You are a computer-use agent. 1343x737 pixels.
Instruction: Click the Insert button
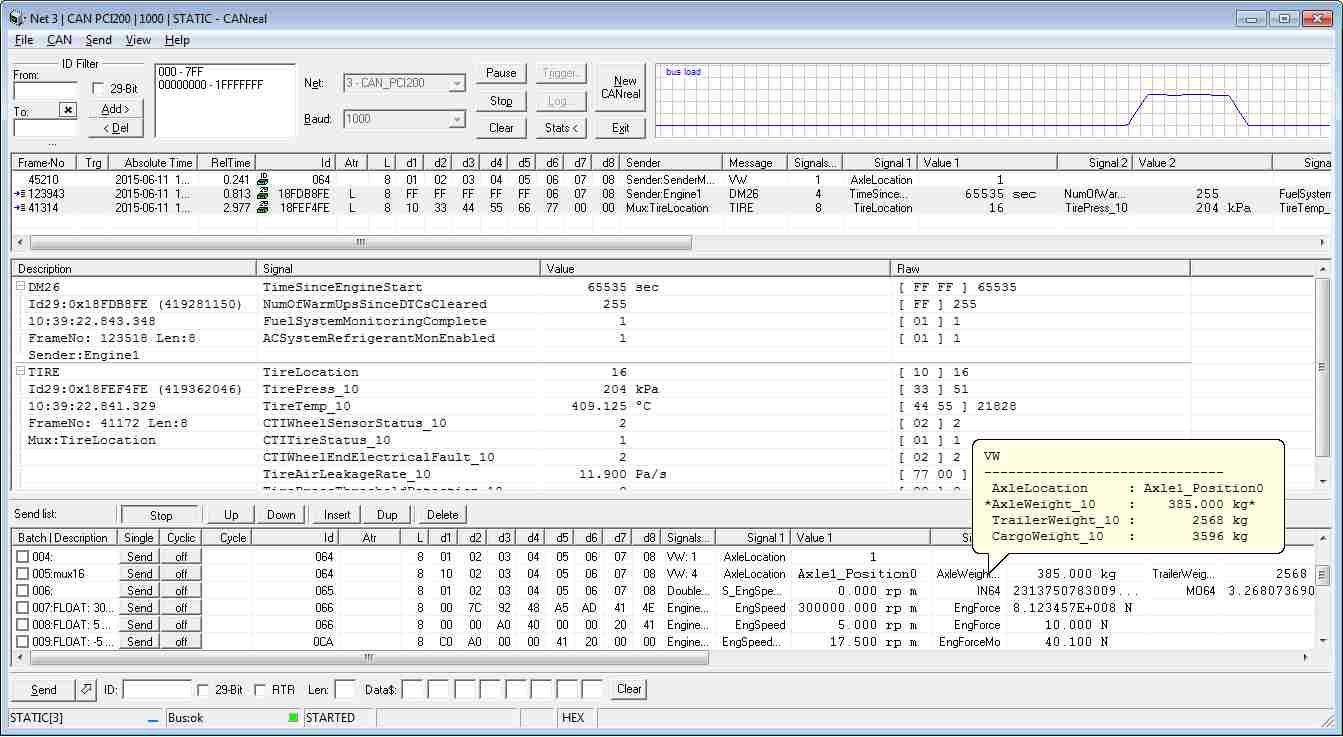click(x=337, y=515)
